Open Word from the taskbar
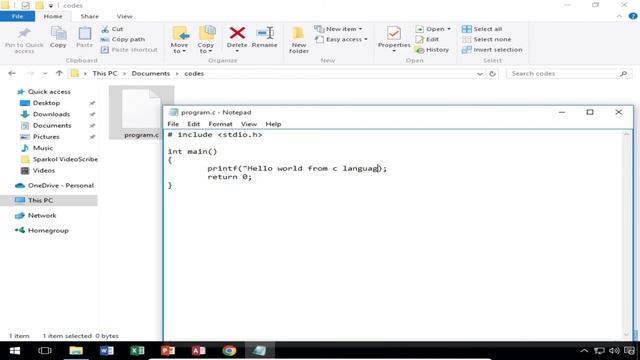This screenshot has height=360, width=640. (107, 351)
